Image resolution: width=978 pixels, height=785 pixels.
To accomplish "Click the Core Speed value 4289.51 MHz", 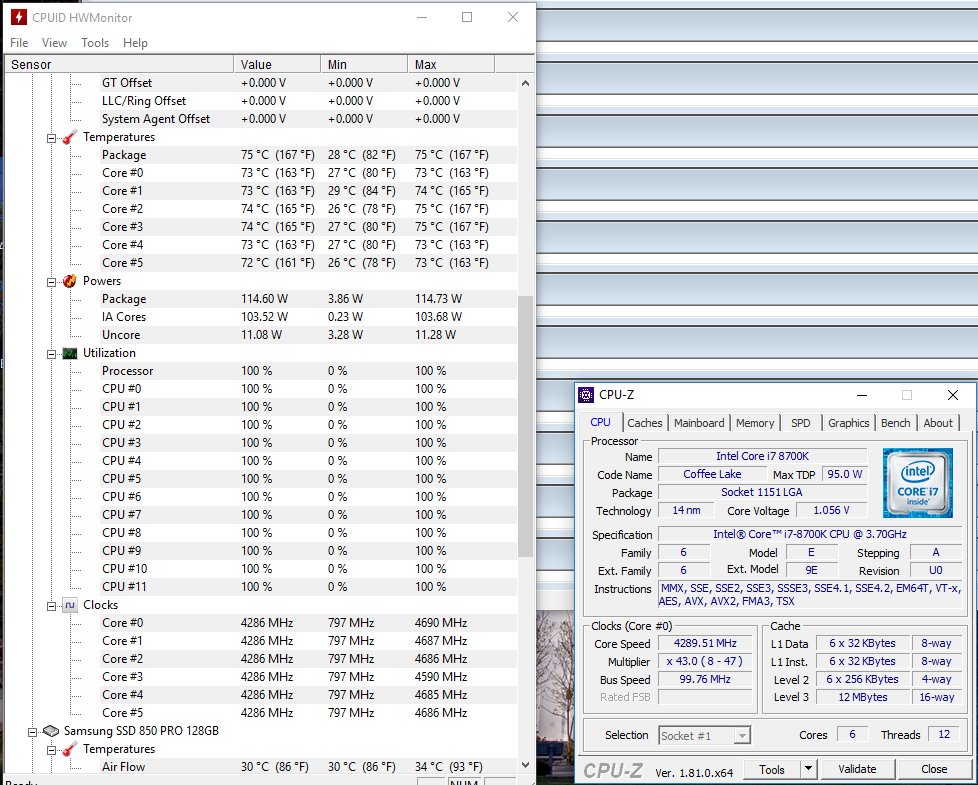I will 705,643.
